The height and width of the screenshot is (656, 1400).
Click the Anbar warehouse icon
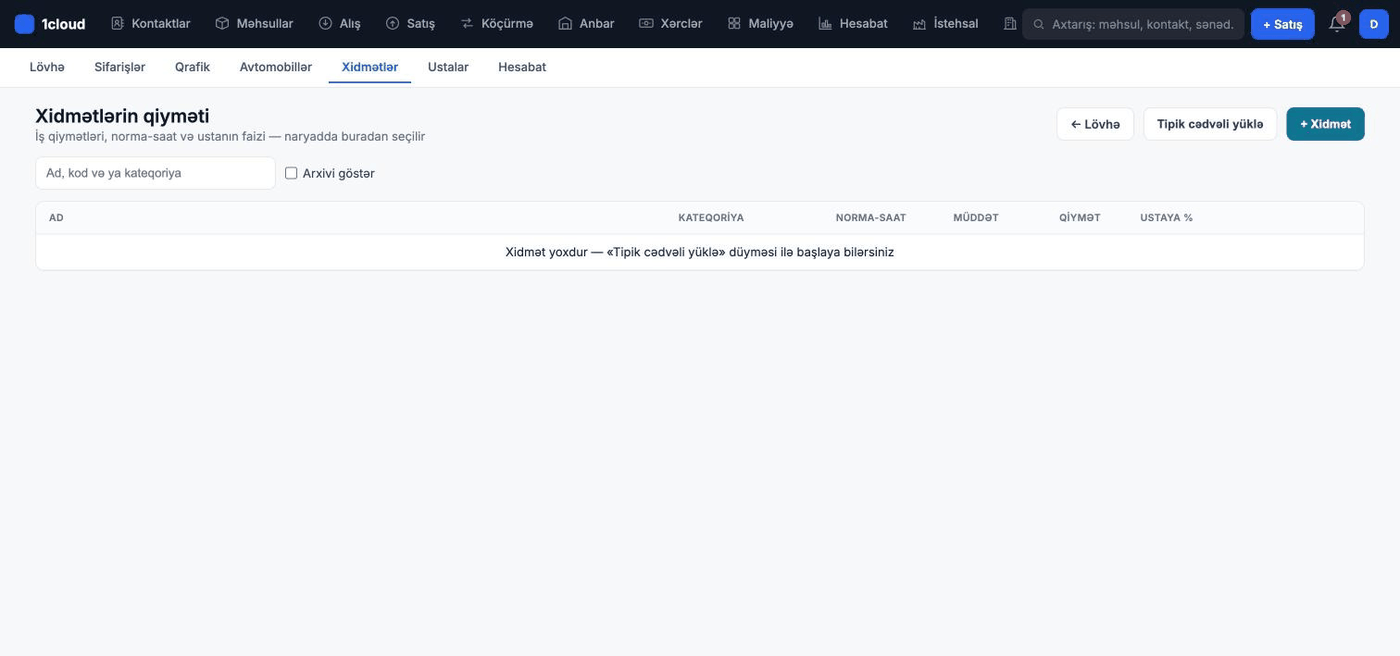tap(565, 23)
